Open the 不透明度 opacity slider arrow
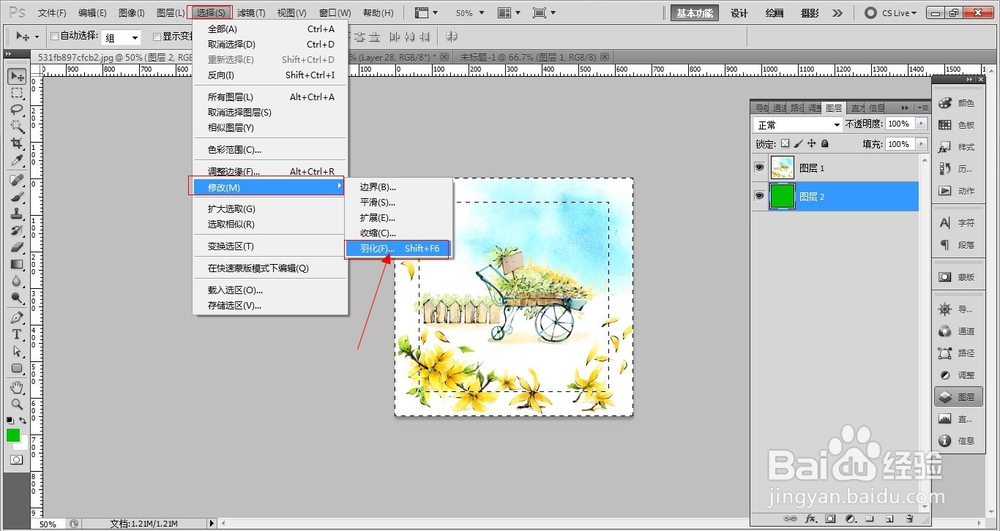Image resolution: width=1000 pixels, height=531 pixels. point(921,124)
